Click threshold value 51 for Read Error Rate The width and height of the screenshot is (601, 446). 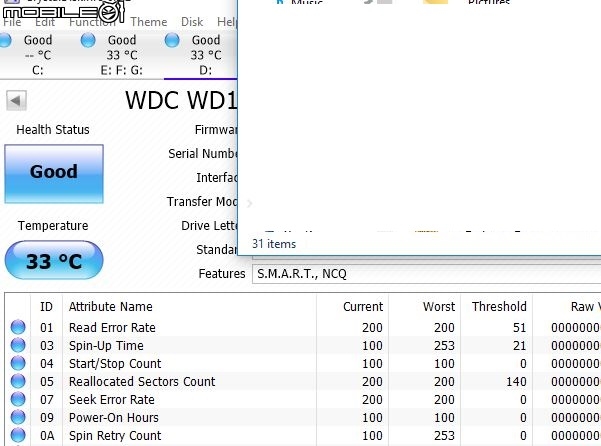[519, 328]
